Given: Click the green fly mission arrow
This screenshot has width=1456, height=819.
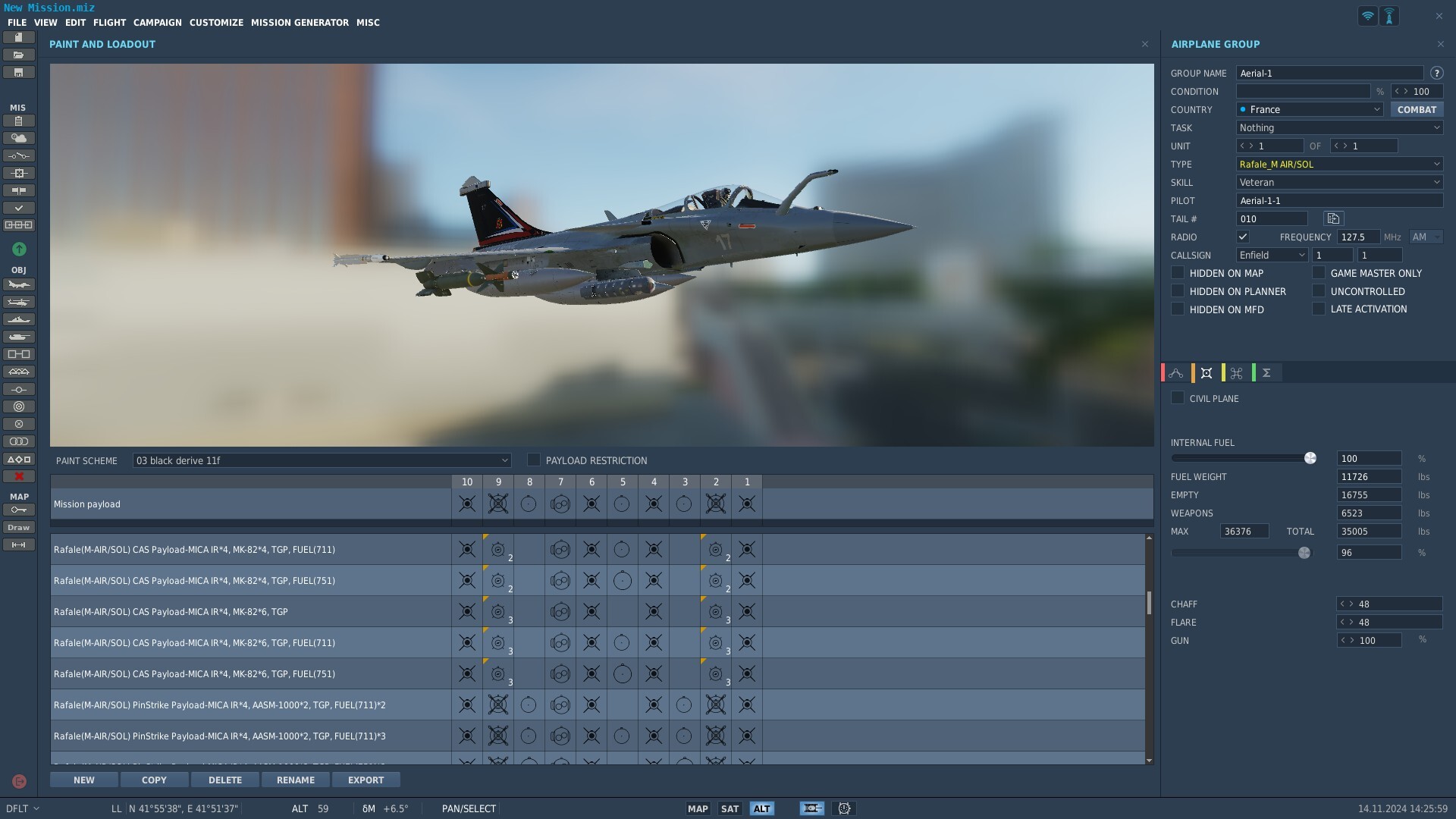Looking at the screenshot, I should pyautogui.click(x=19, y=249).
